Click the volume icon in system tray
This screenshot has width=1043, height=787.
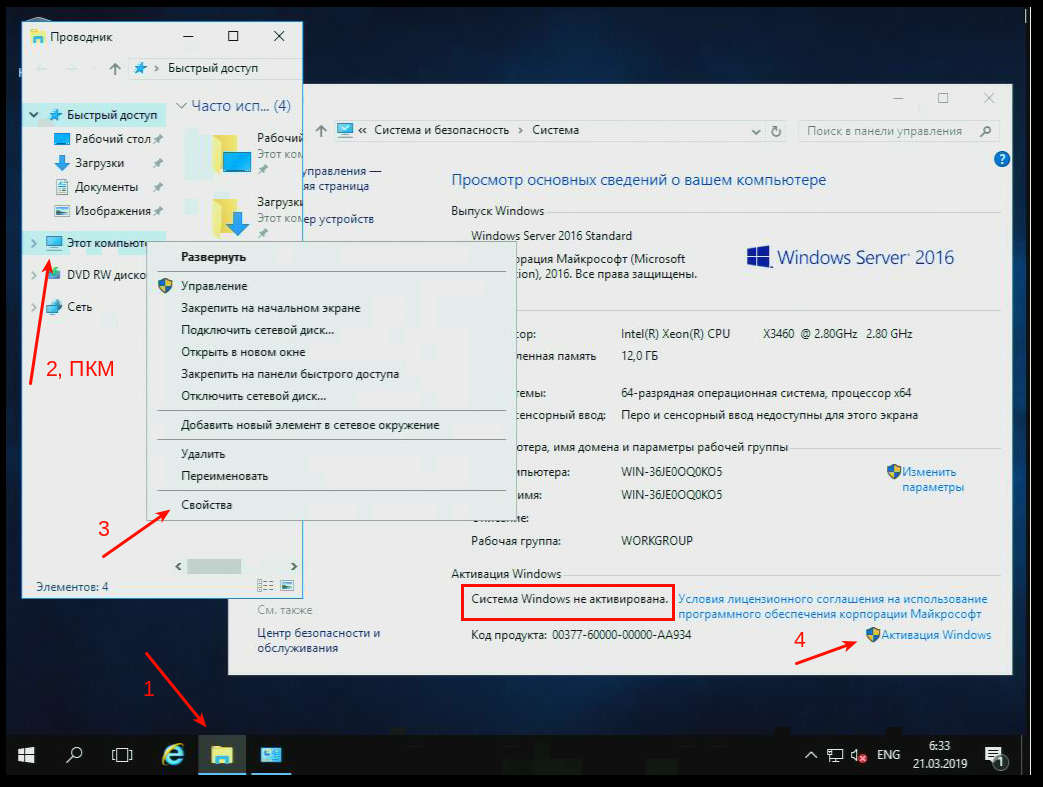[x=857, y=755]
